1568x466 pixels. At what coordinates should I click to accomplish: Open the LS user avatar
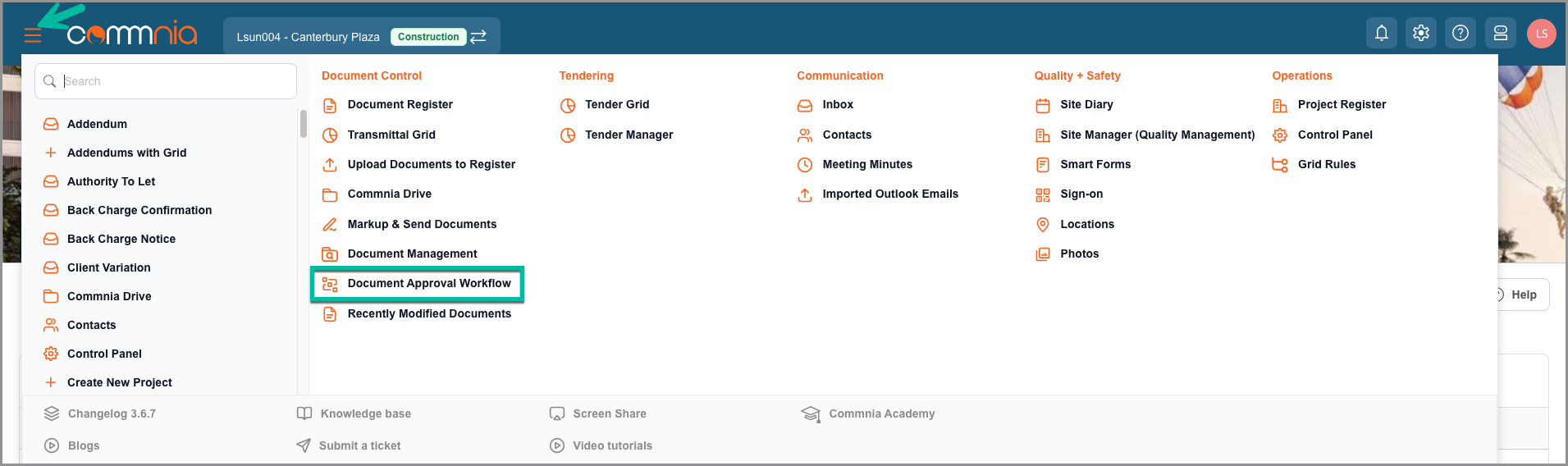pos(1541,34)
